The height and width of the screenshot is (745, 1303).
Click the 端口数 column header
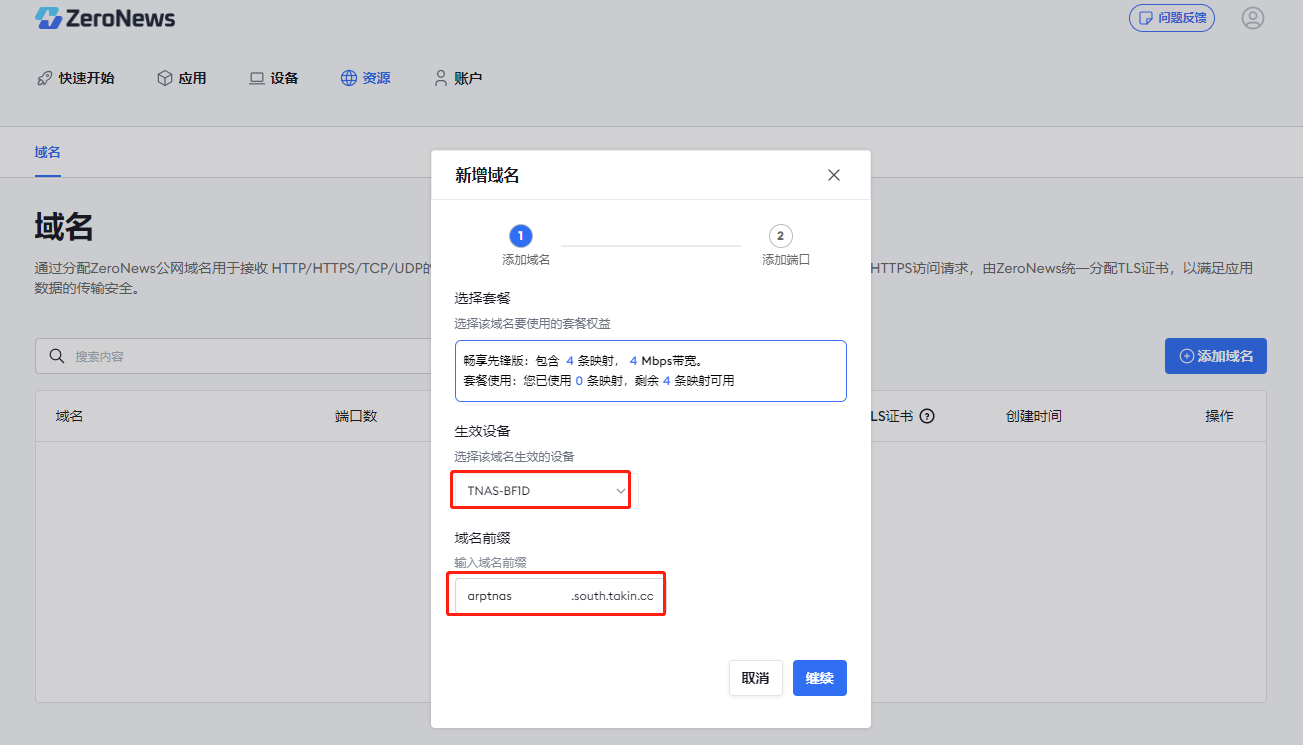coord(356,416)
